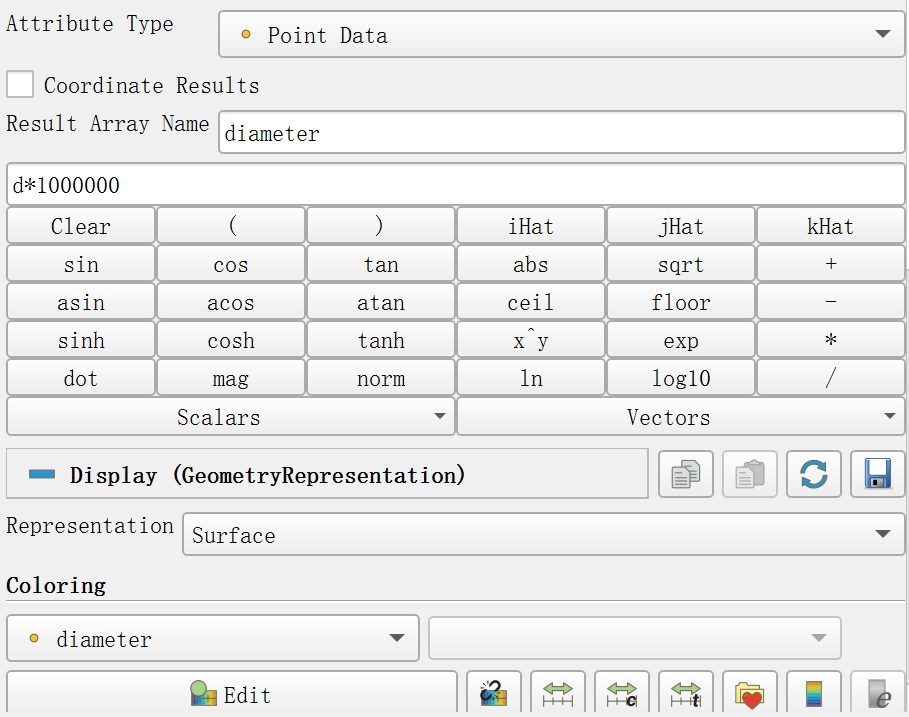
Task: Paste display properties icon
Action: click(750, 474)
